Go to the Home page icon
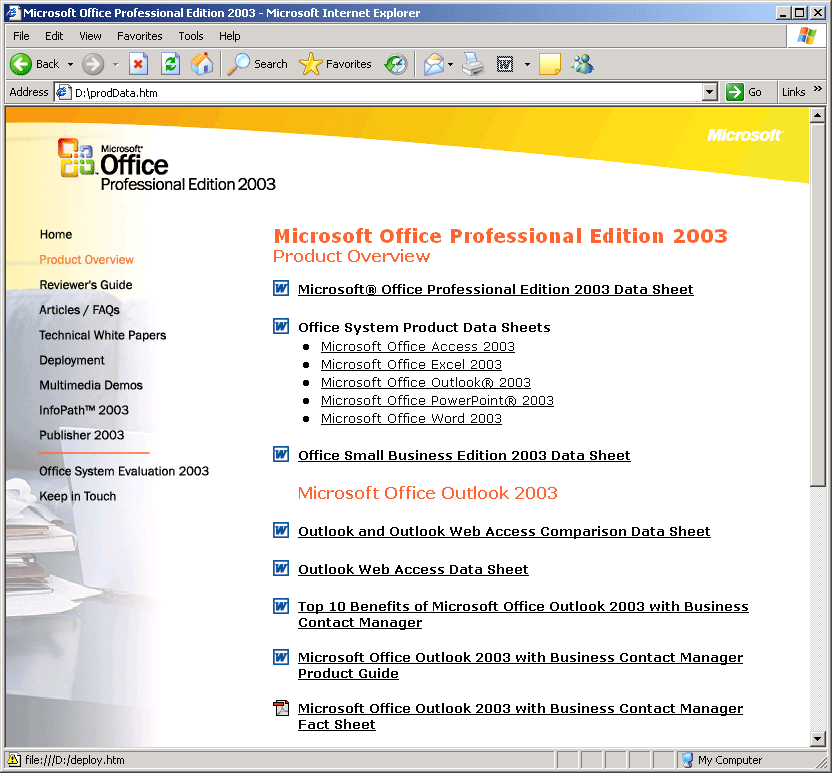Screen dimensions: 832x773 pos(202,64)
